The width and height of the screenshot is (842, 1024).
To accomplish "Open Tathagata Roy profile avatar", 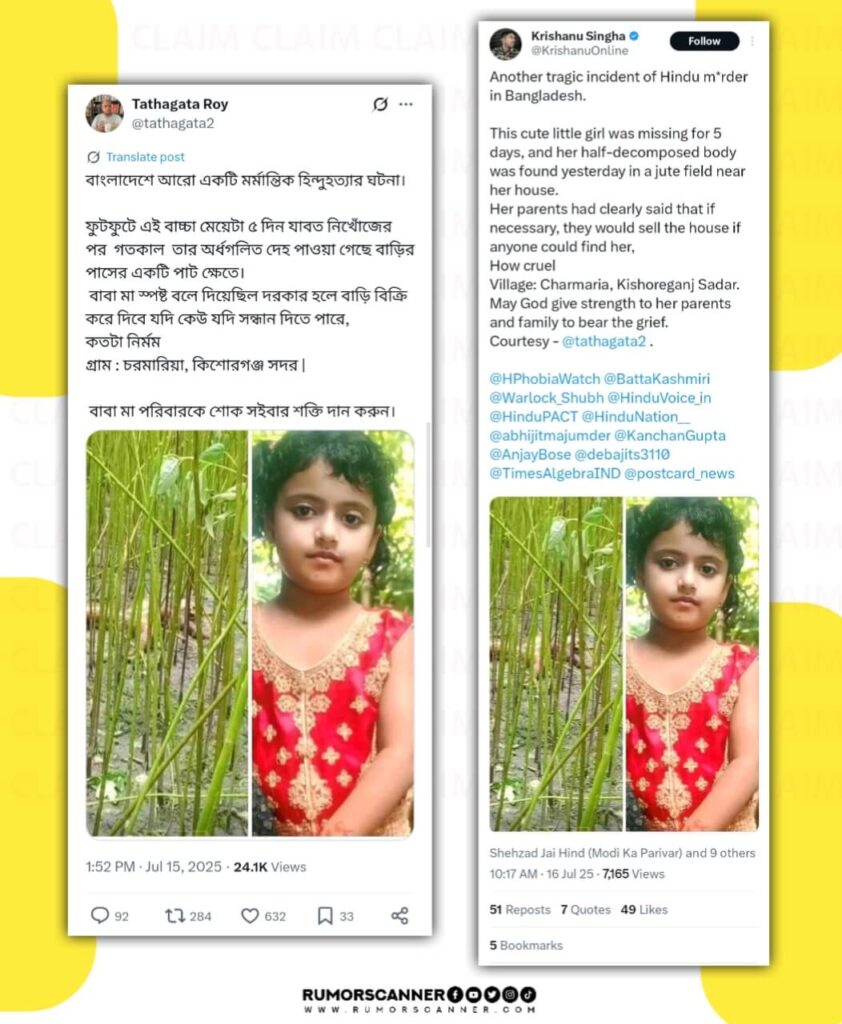I will pos(105,113).
